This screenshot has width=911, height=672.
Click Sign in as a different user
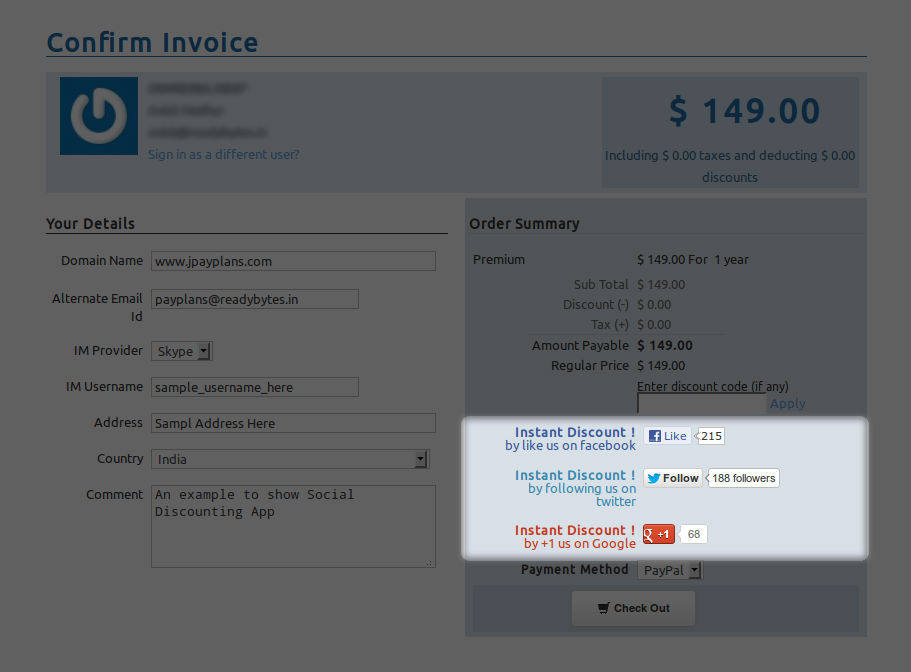tap(223, 154)
